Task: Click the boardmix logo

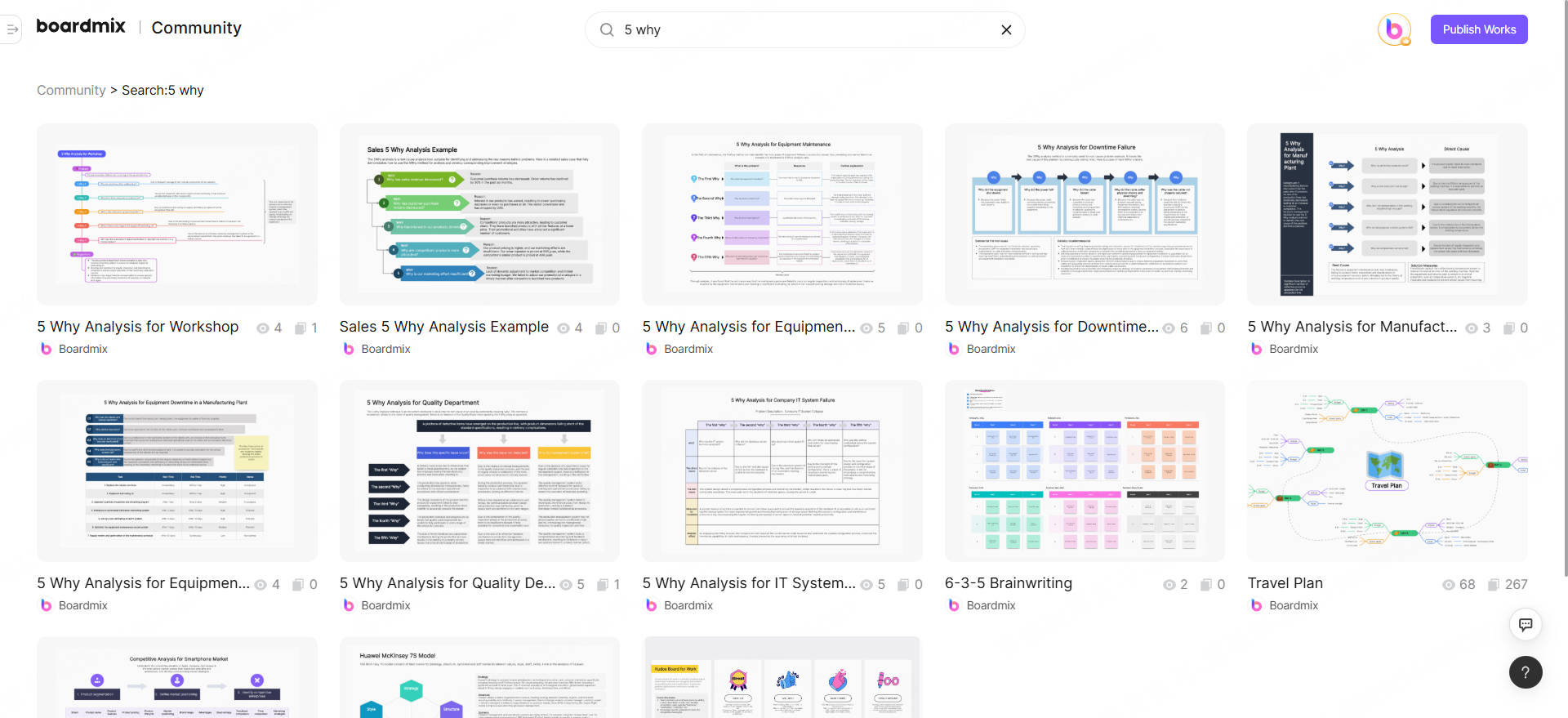Action: (81, 27)
